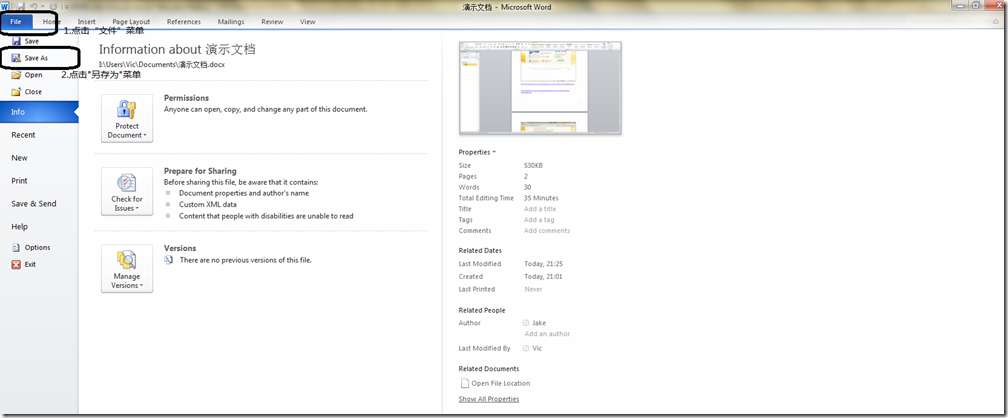The image size is (1008, 418).
Task: Click the quick access Save icon
Action: [21, 6]
